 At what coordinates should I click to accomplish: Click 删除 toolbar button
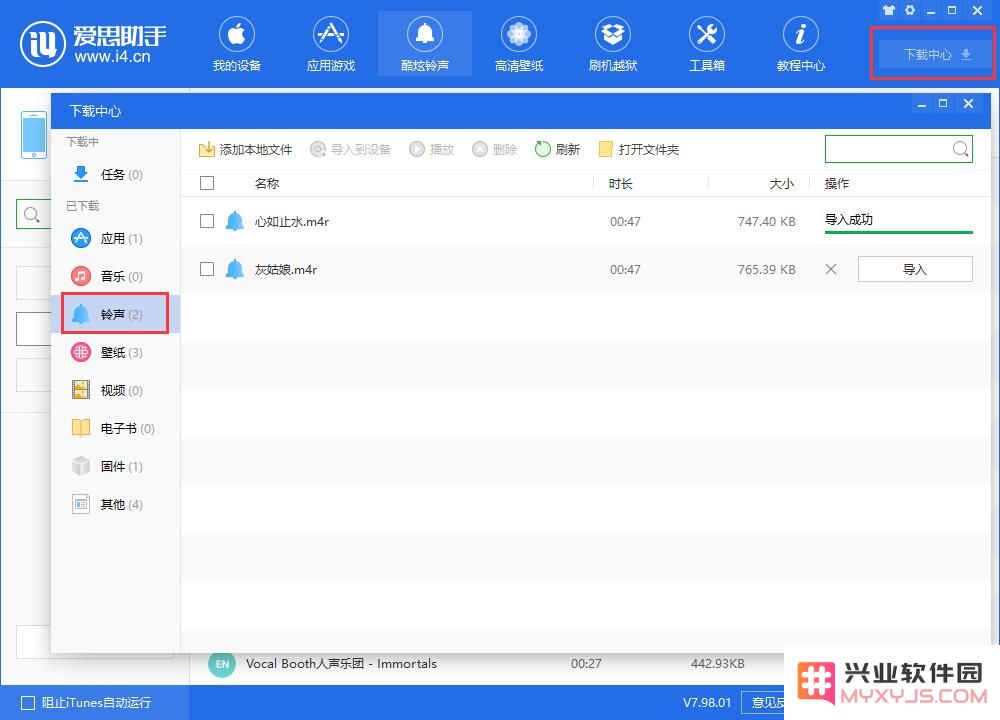coord(494,149)
